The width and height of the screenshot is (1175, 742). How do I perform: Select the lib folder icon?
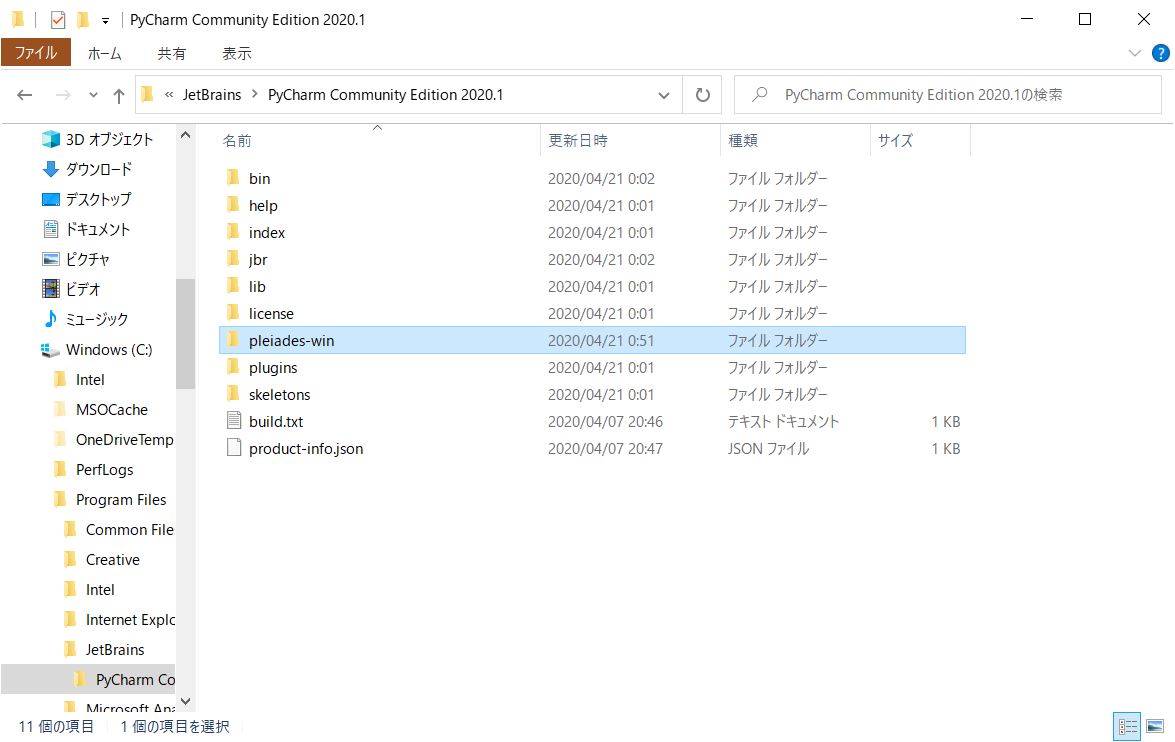pyautogui.click(x=233, y=286)
